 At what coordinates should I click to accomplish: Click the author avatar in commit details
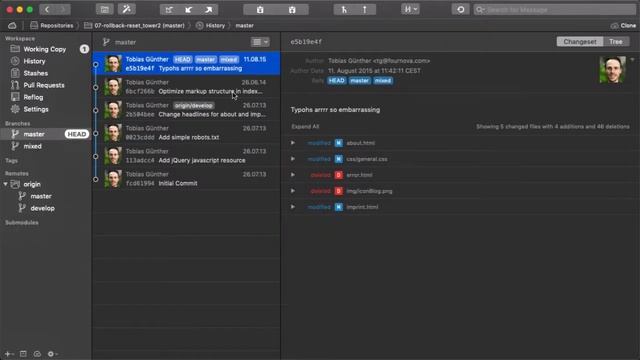612,70
